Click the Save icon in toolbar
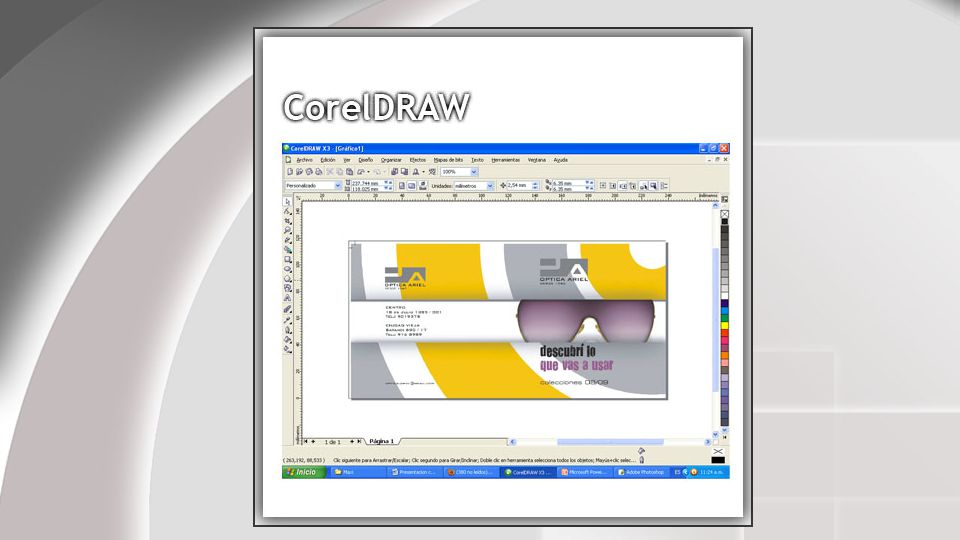960x540 pixels. click(309, 172)
